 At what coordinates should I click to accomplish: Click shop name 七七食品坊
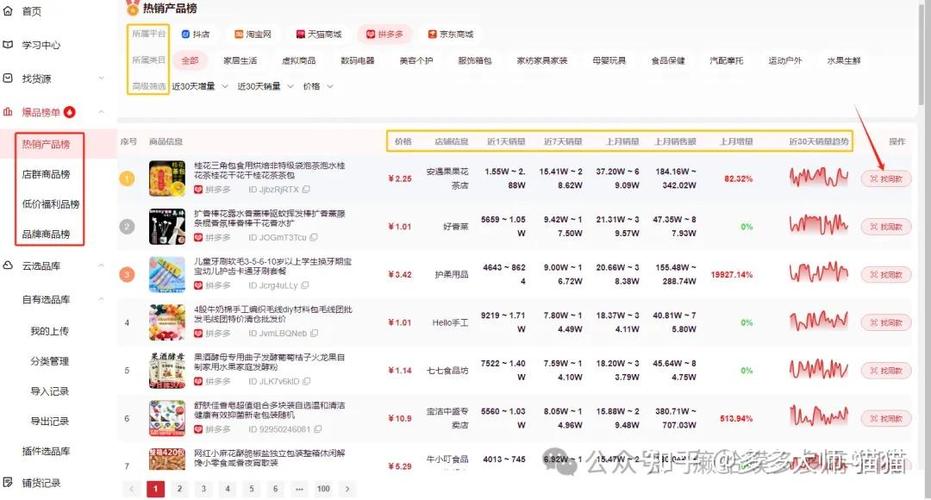coord(447,371)
